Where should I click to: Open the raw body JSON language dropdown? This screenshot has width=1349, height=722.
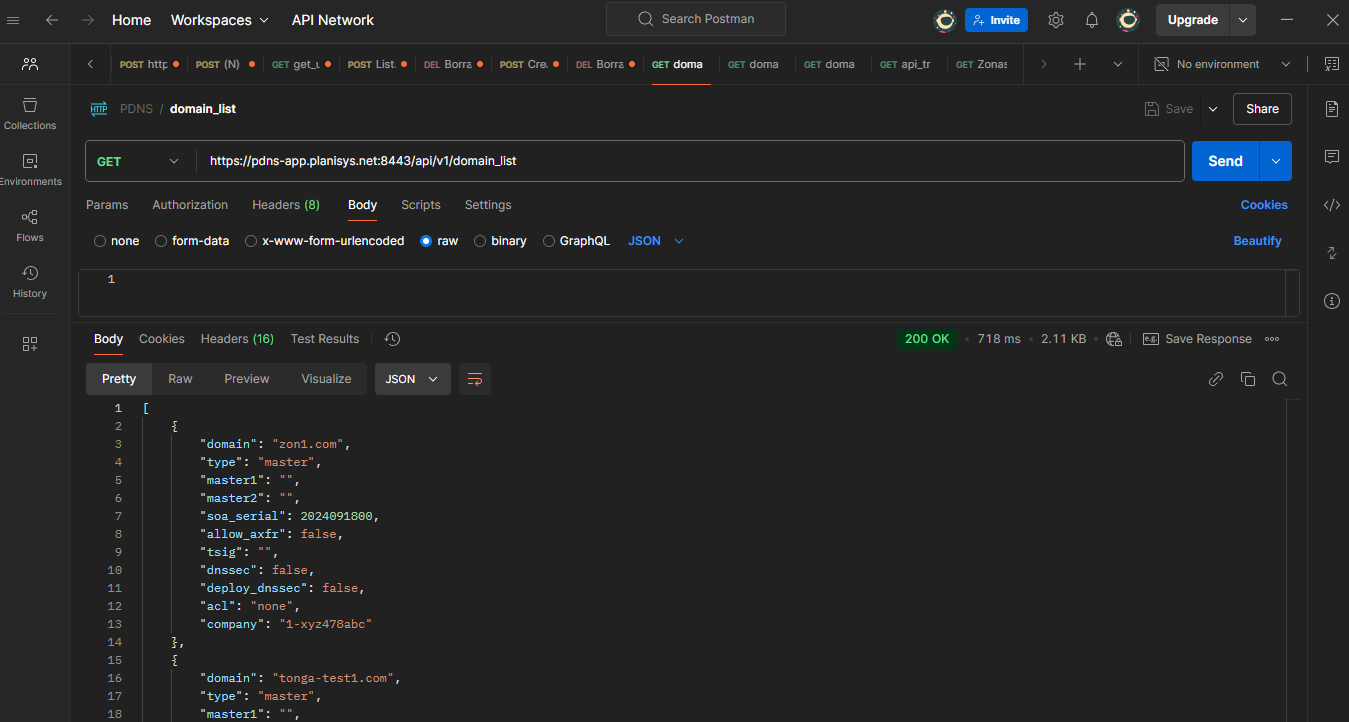[x=656, y=241]
